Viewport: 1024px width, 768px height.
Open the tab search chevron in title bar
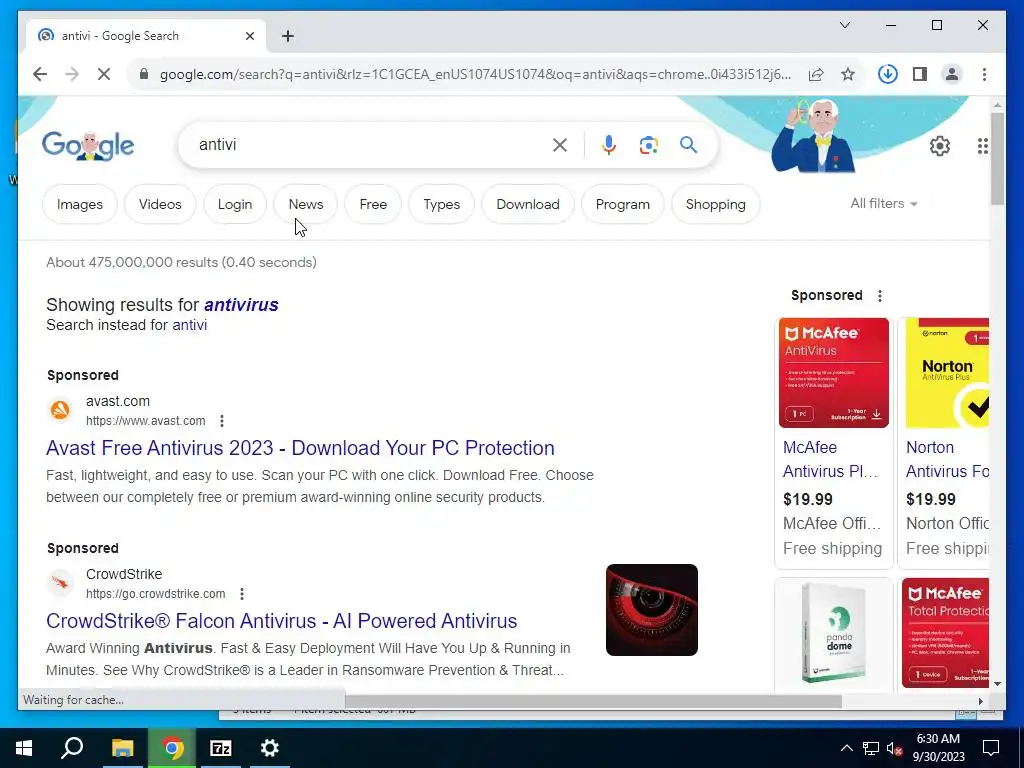pyautogui.click(x=844, y=25)
